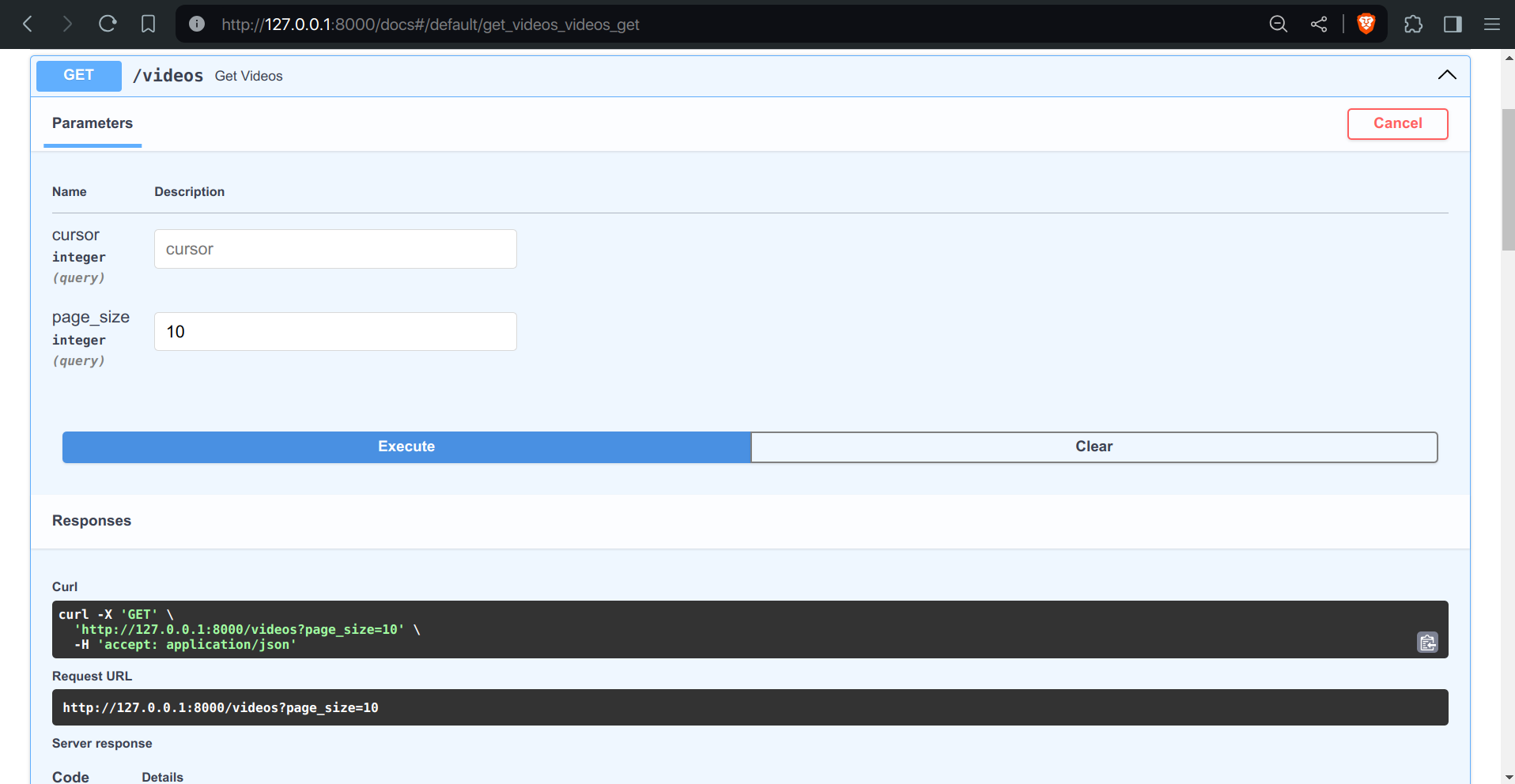The height and width of the screenshot is (784, 1515).
Task: Cancel the try-it-out mode
Action: [1397, 123]
